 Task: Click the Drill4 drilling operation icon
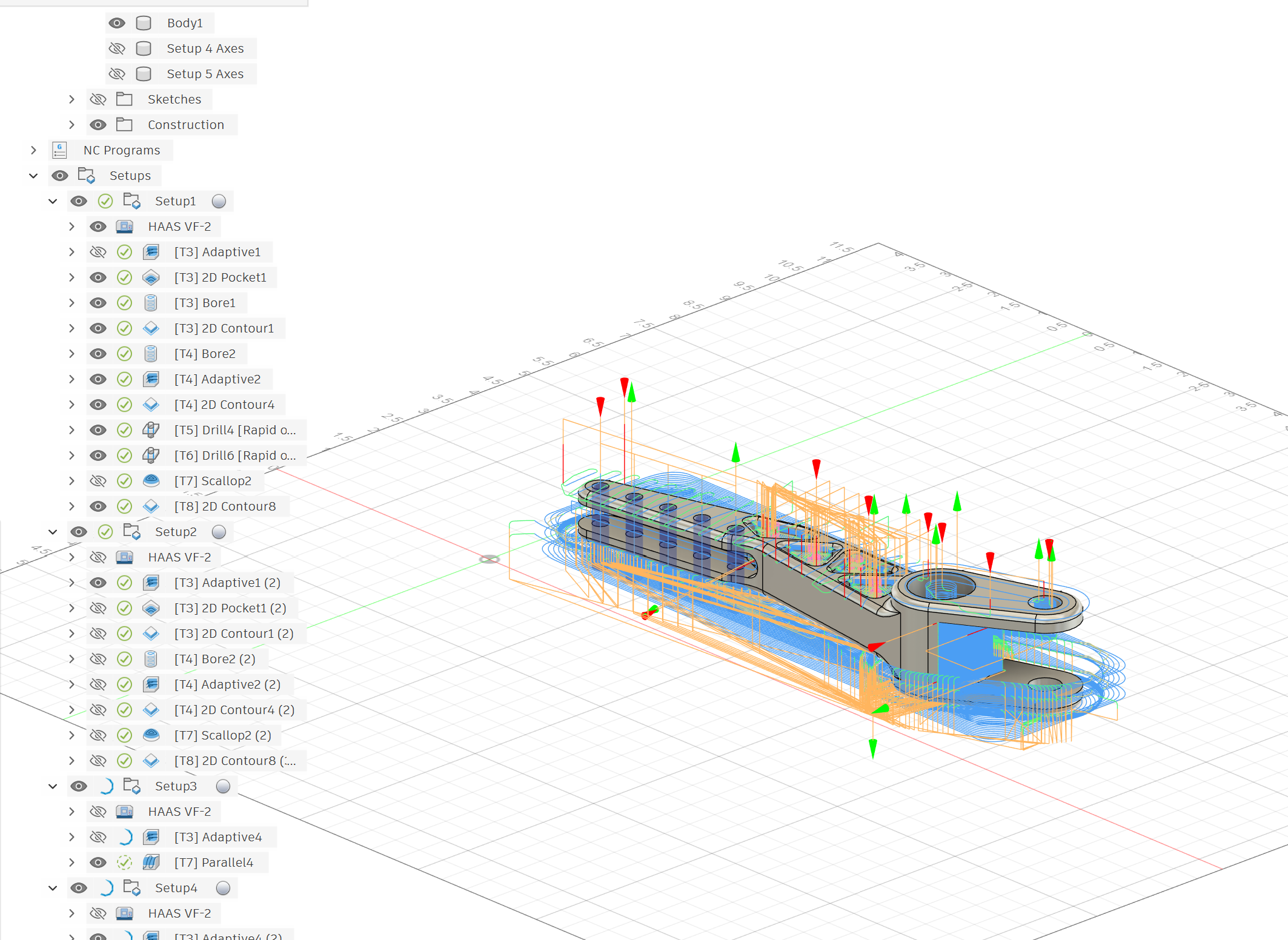(x=151, y=430)
